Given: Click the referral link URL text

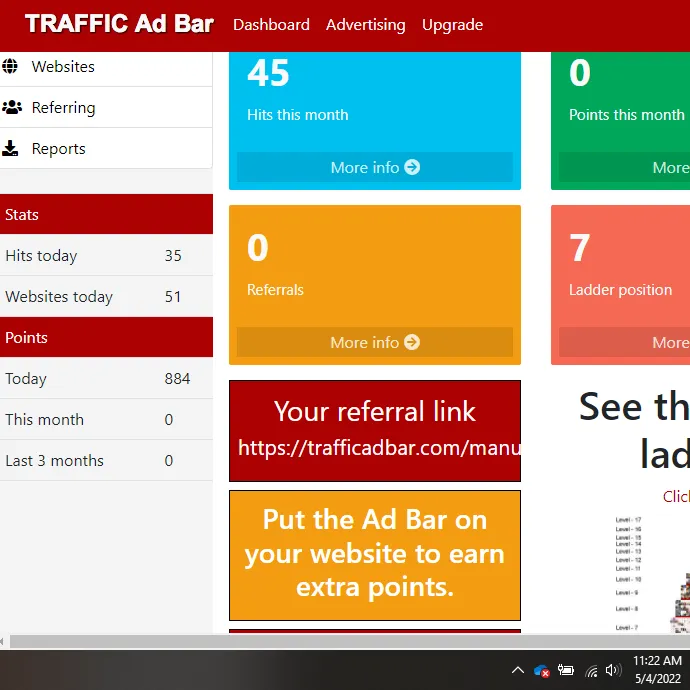Looking at the screenshot, I should [x=379, y=448].
